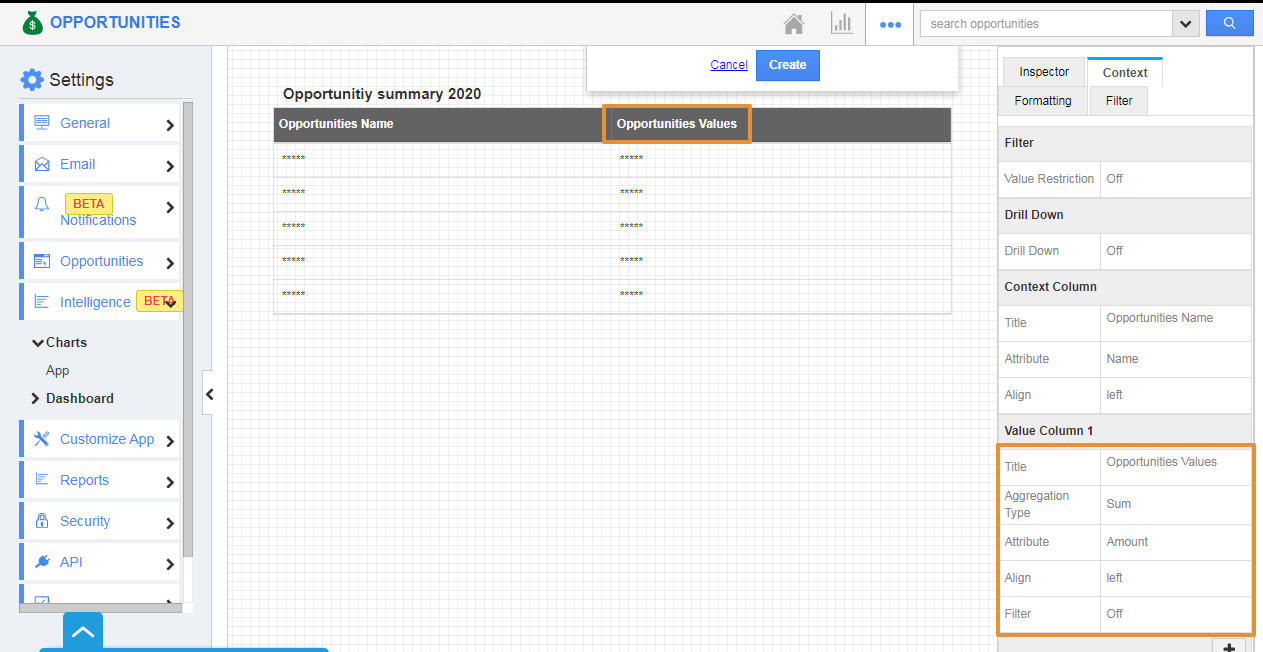Image resolution: width=1263 pixels, height=652 pixels.
Task: Click the Security padlock icon
Action: [42, 521]
